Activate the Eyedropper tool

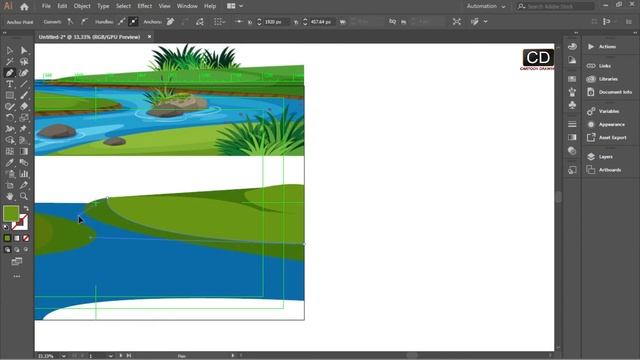pyautogui.click(x=9, y=162)
